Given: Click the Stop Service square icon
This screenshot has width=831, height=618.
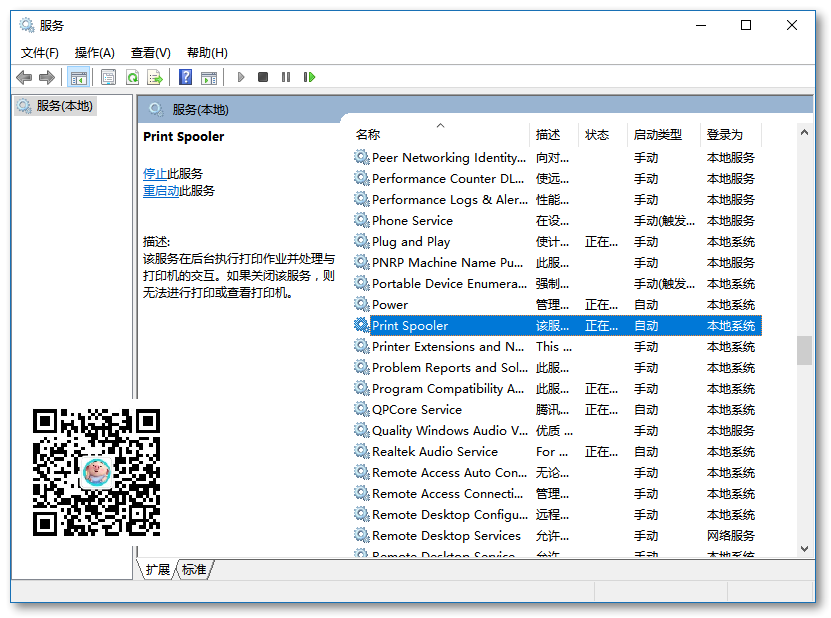Looking at the screenshot, I should (x=263, y=77).
